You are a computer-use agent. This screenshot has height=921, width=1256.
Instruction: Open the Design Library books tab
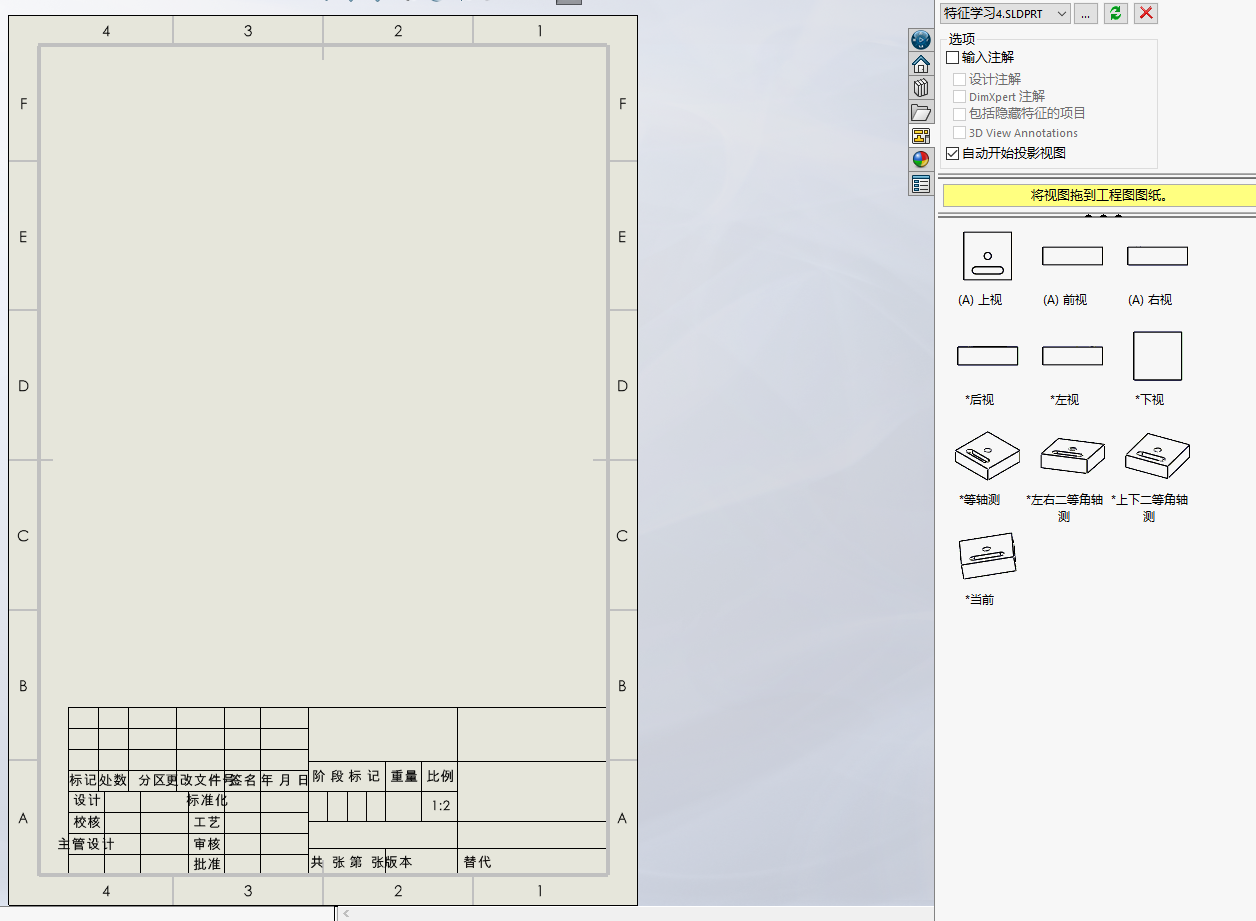(921, 88)
